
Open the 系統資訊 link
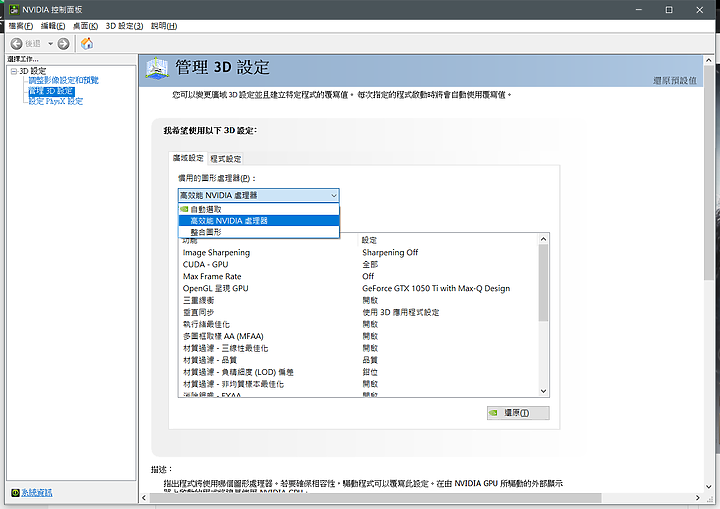tap(37, 492)
